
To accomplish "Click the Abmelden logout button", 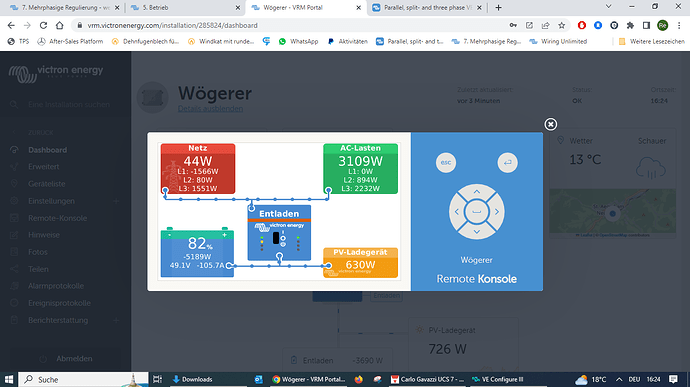I will [x=66, y=359].
